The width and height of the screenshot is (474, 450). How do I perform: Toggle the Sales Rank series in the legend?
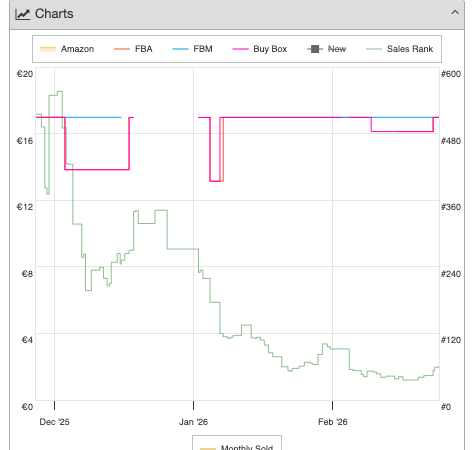click(x=399, y=49)
